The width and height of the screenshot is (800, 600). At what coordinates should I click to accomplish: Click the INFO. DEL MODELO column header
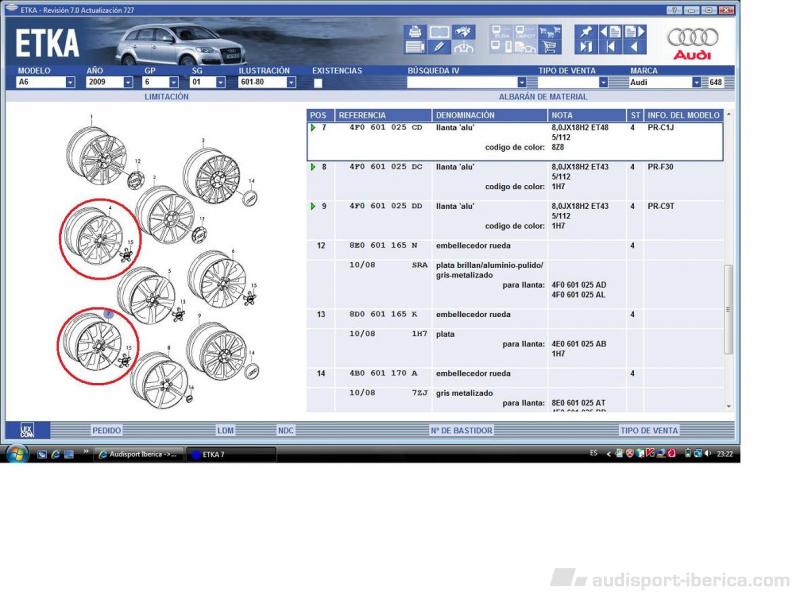[683, 115]
